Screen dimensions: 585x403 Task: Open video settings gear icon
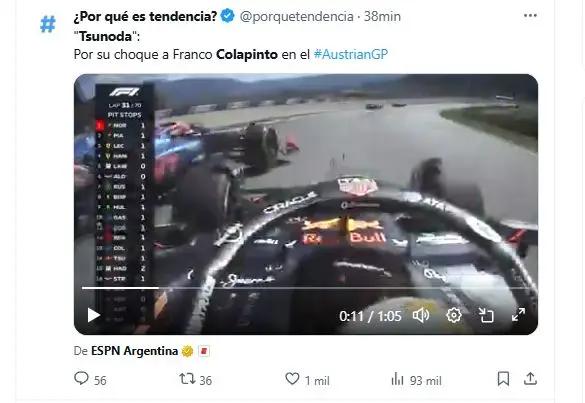454,316
